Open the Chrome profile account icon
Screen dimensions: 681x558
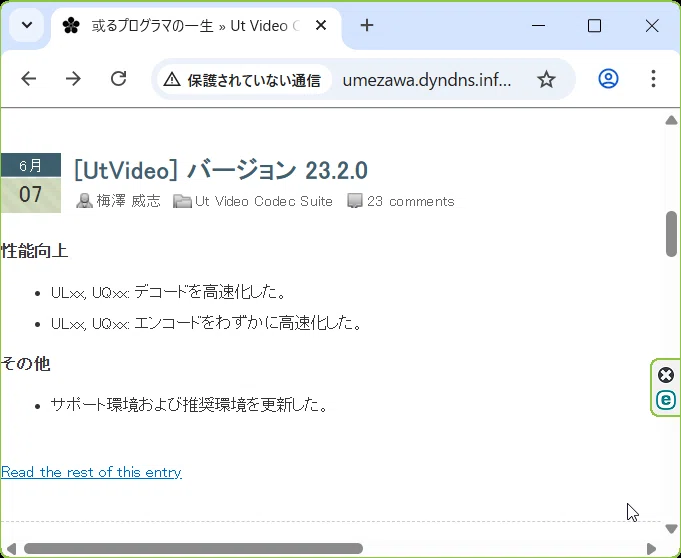(608, 79)
